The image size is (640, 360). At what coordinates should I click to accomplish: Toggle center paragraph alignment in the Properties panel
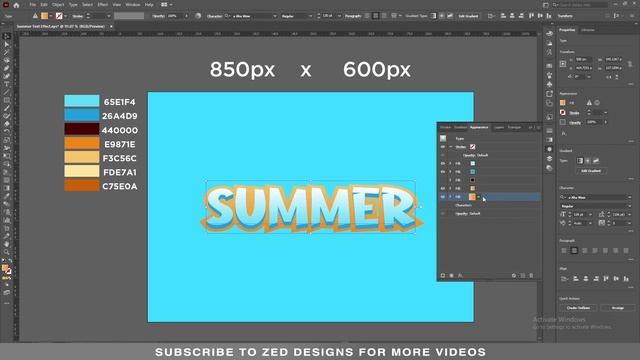point(574,250)
